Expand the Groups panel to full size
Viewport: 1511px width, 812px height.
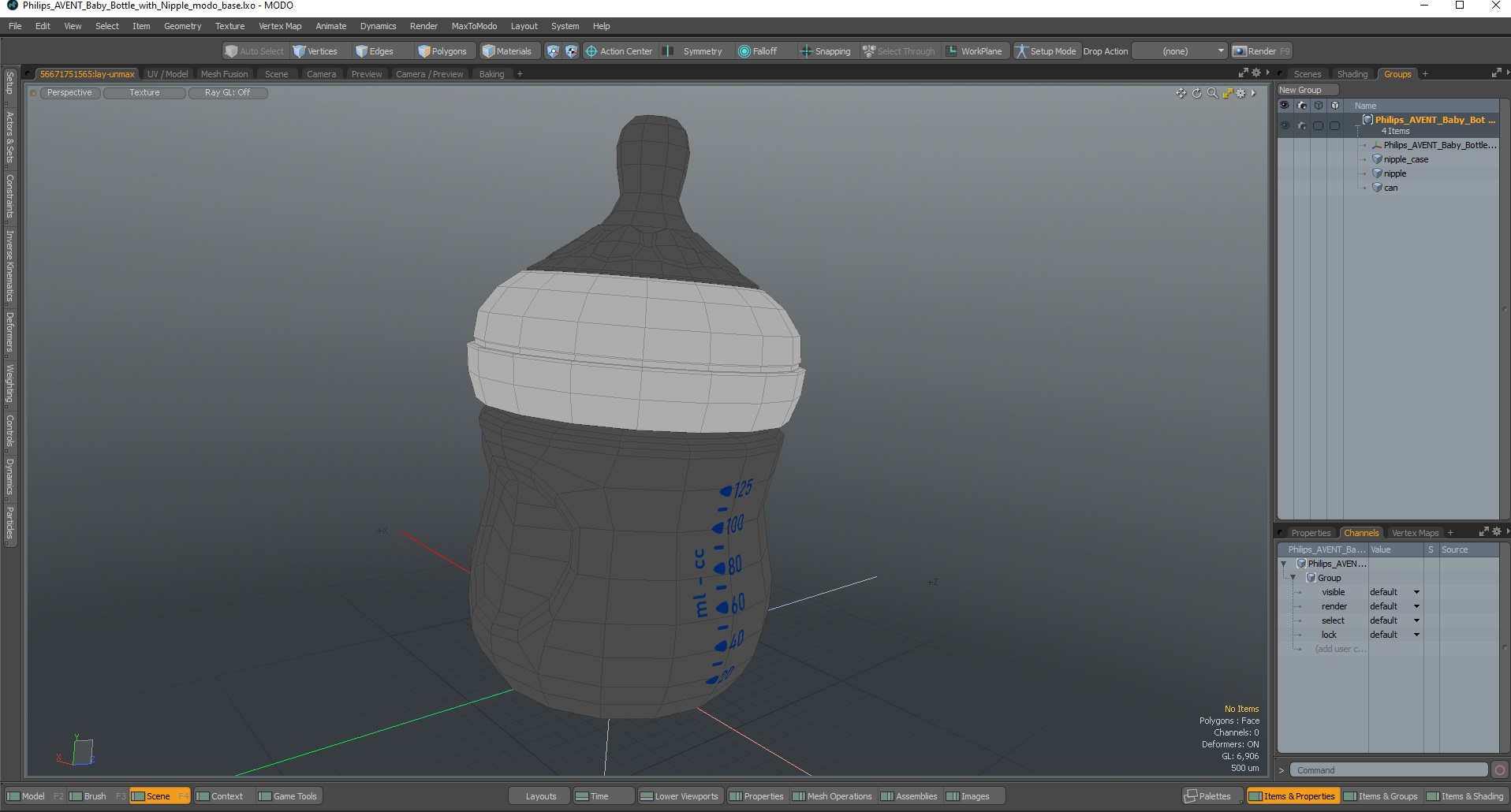[1496, 73]
